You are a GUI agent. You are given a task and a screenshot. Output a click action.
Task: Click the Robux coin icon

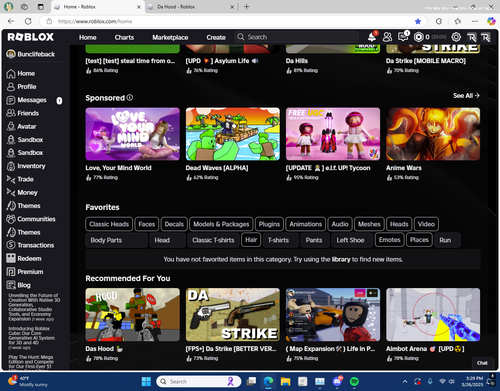tap(419, 37)
